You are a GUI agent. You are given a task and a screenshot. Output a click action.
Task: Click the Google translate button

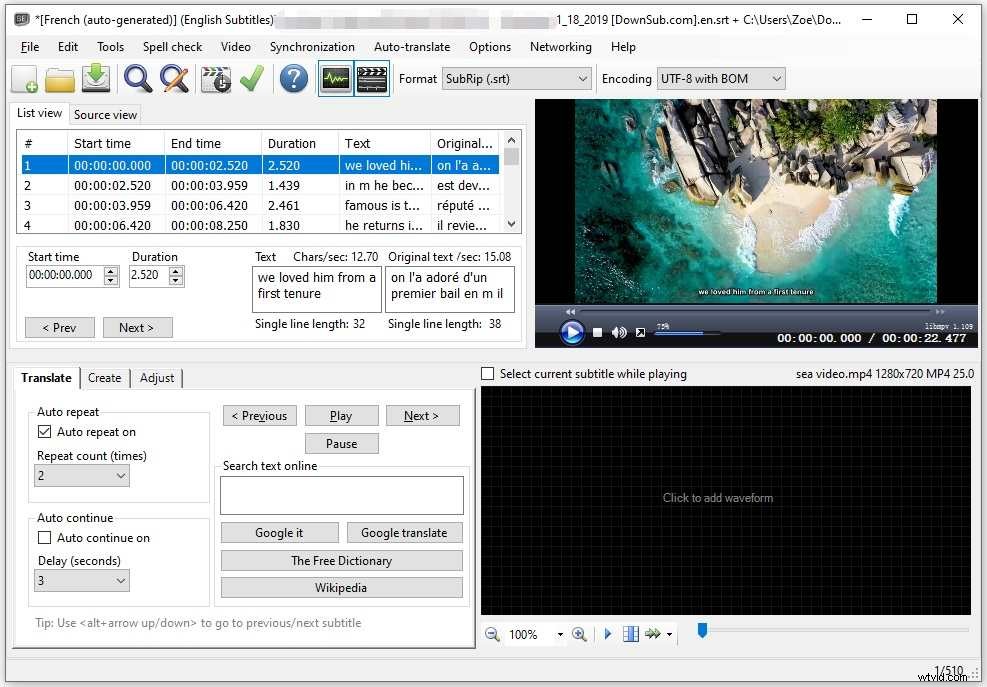point(404,532)
